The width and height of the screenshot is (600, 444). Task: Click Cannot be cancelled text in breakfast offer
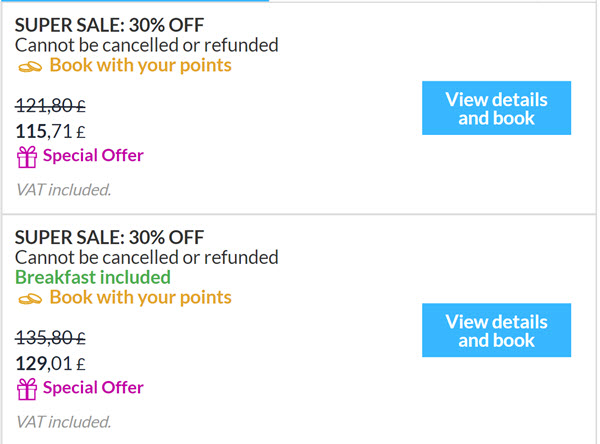pos(147,258)
